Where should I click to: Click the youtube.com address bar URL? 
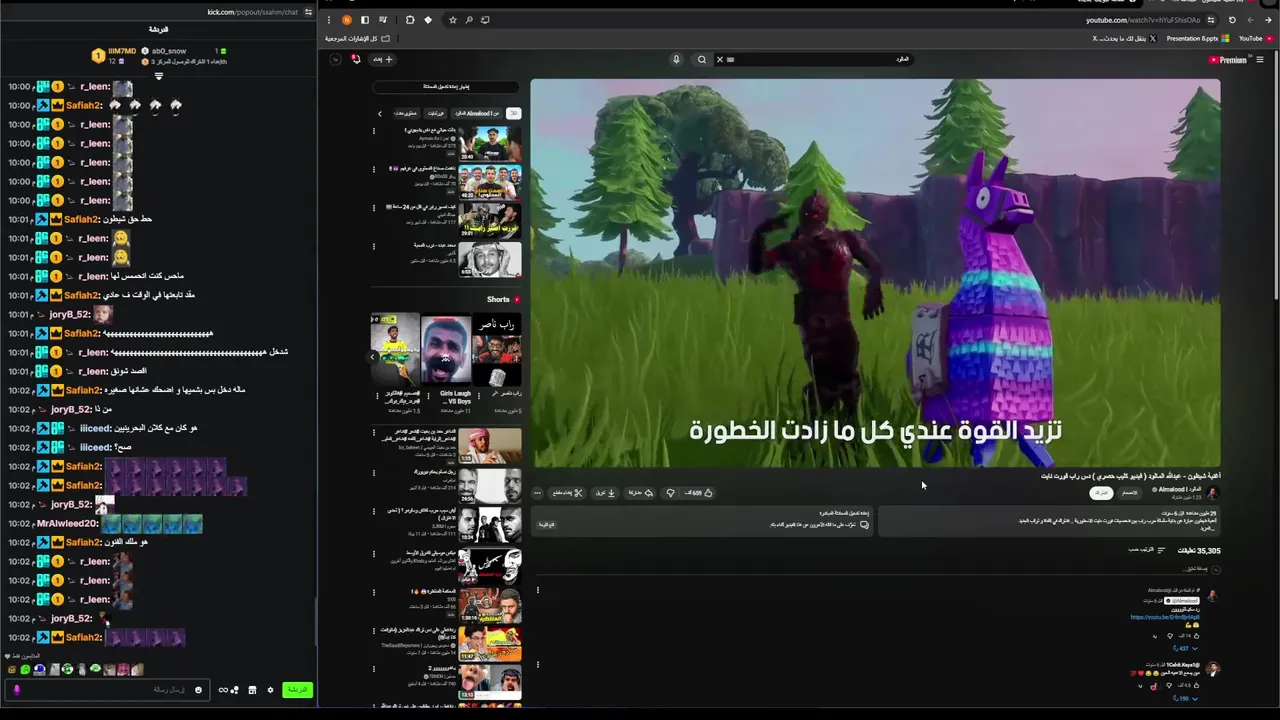(1142, 20)
